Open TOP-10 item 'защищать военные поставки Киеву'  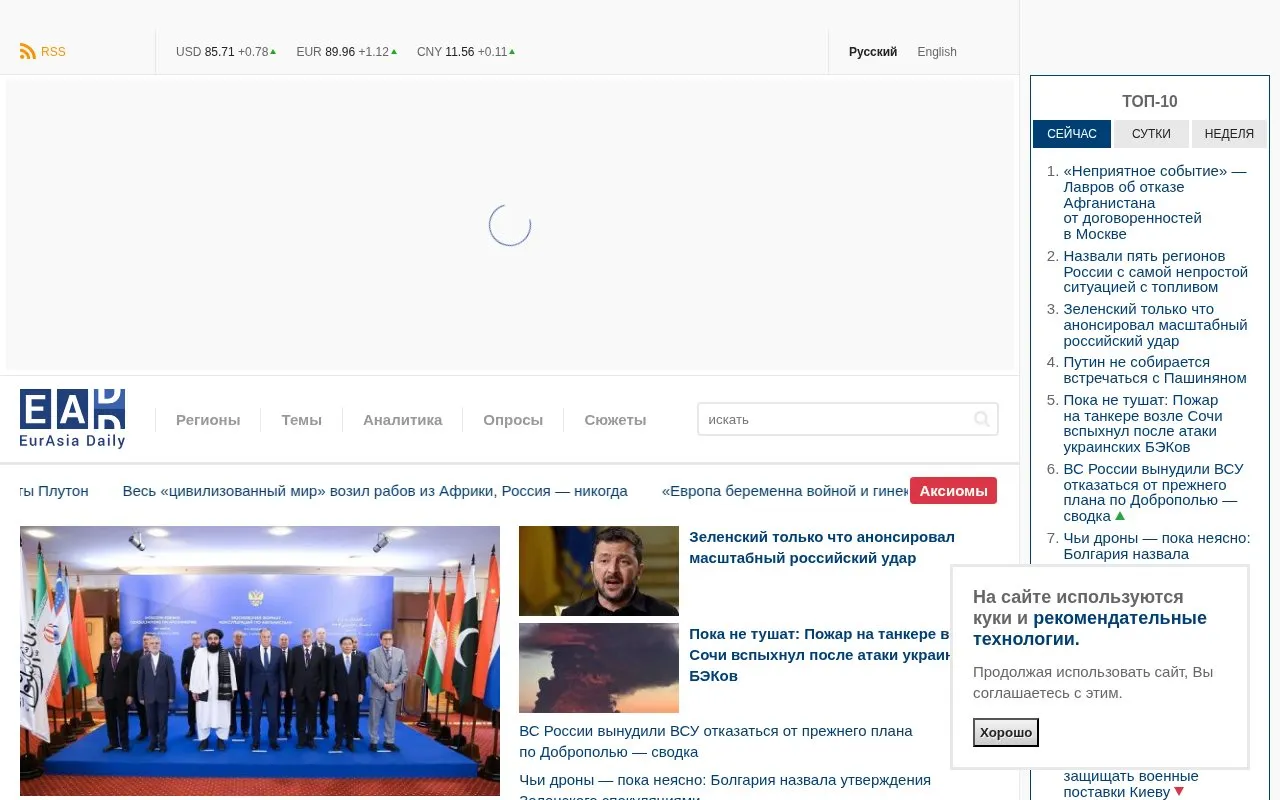(1130, 784)
